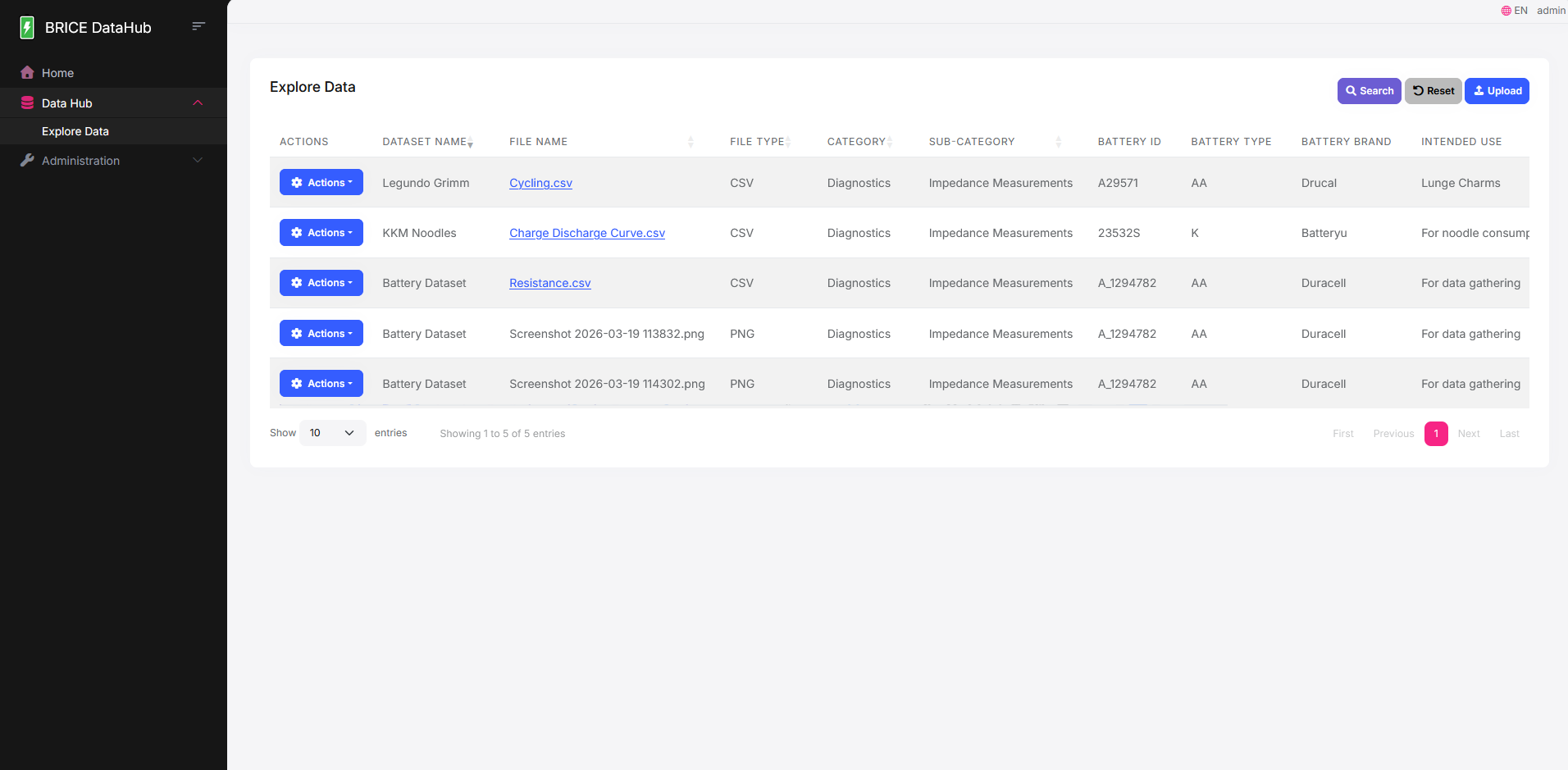Click the Reset button
This screenshot has width=1568, height=770.
pos(1434,91)
